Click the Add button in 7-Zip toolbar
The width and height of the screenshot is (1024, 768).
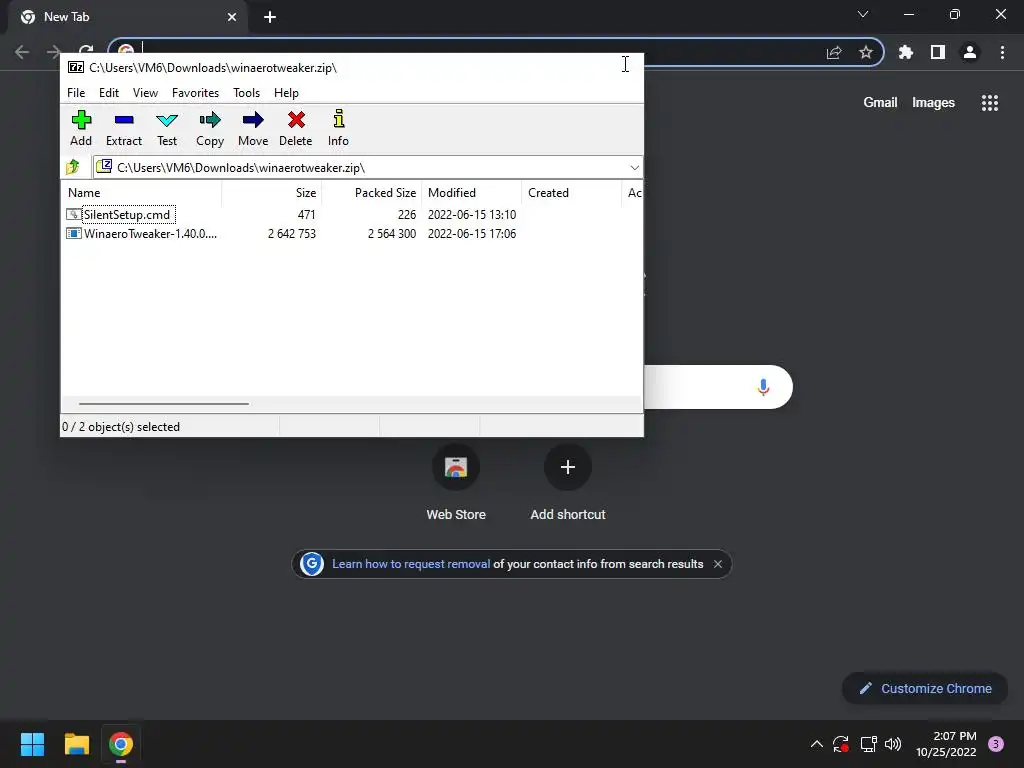[81, 129]
